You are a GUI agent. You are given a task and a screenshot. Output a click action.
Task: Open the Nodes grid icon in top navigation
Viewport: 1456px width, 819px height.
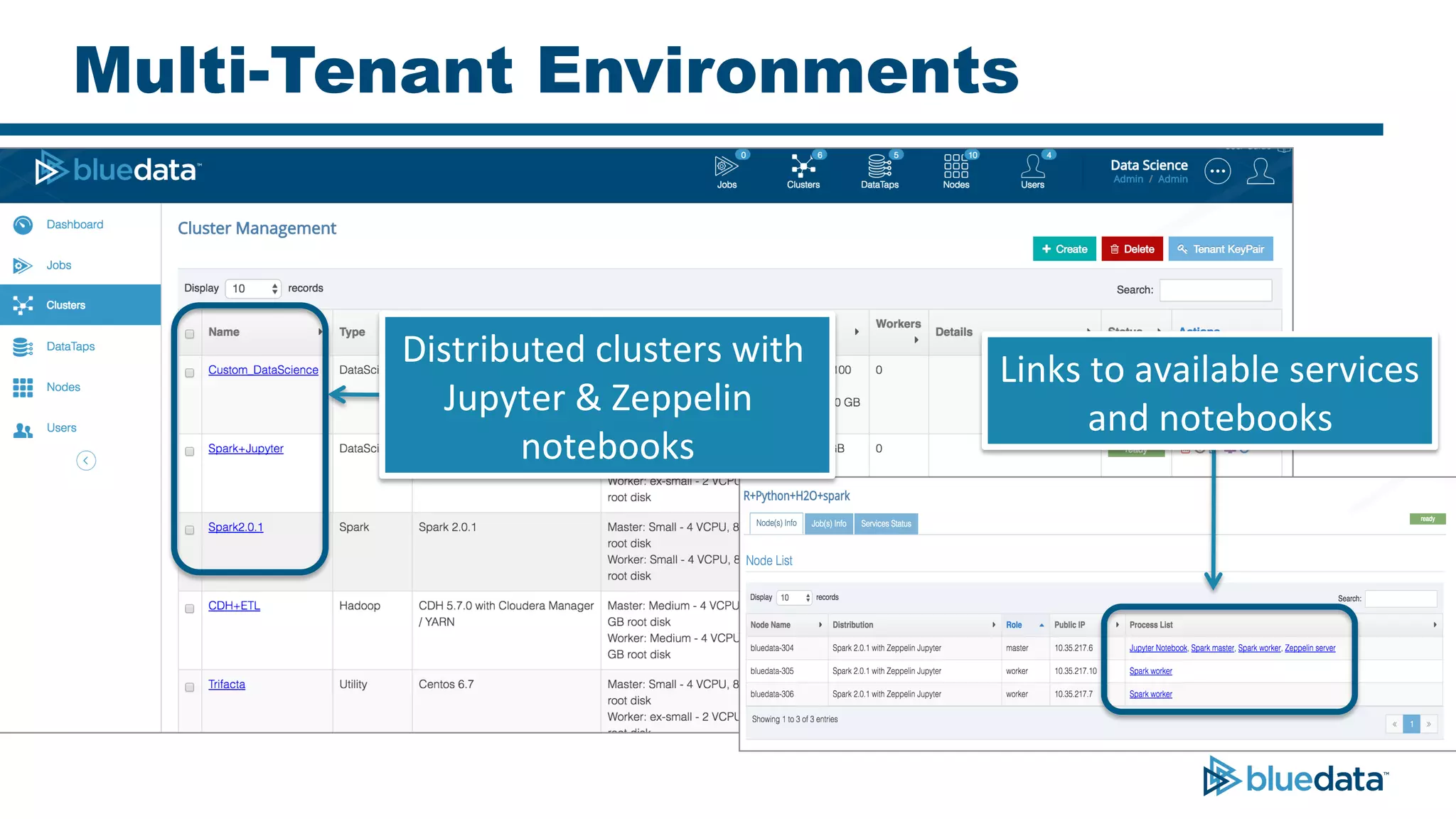point(955,171)
